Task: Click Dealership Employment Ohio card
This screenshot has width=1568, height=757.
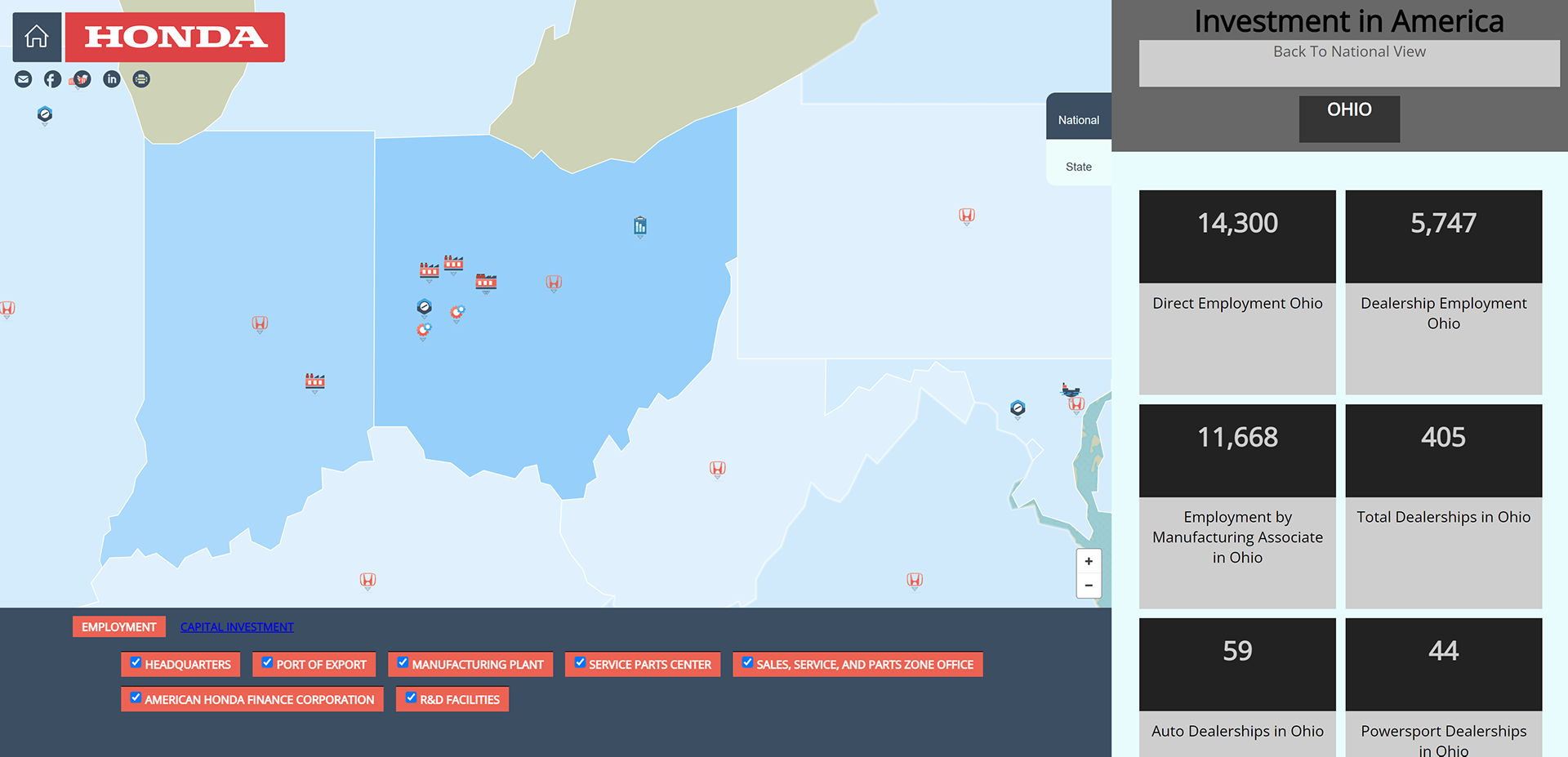Action: click(x=1444, y=292)
